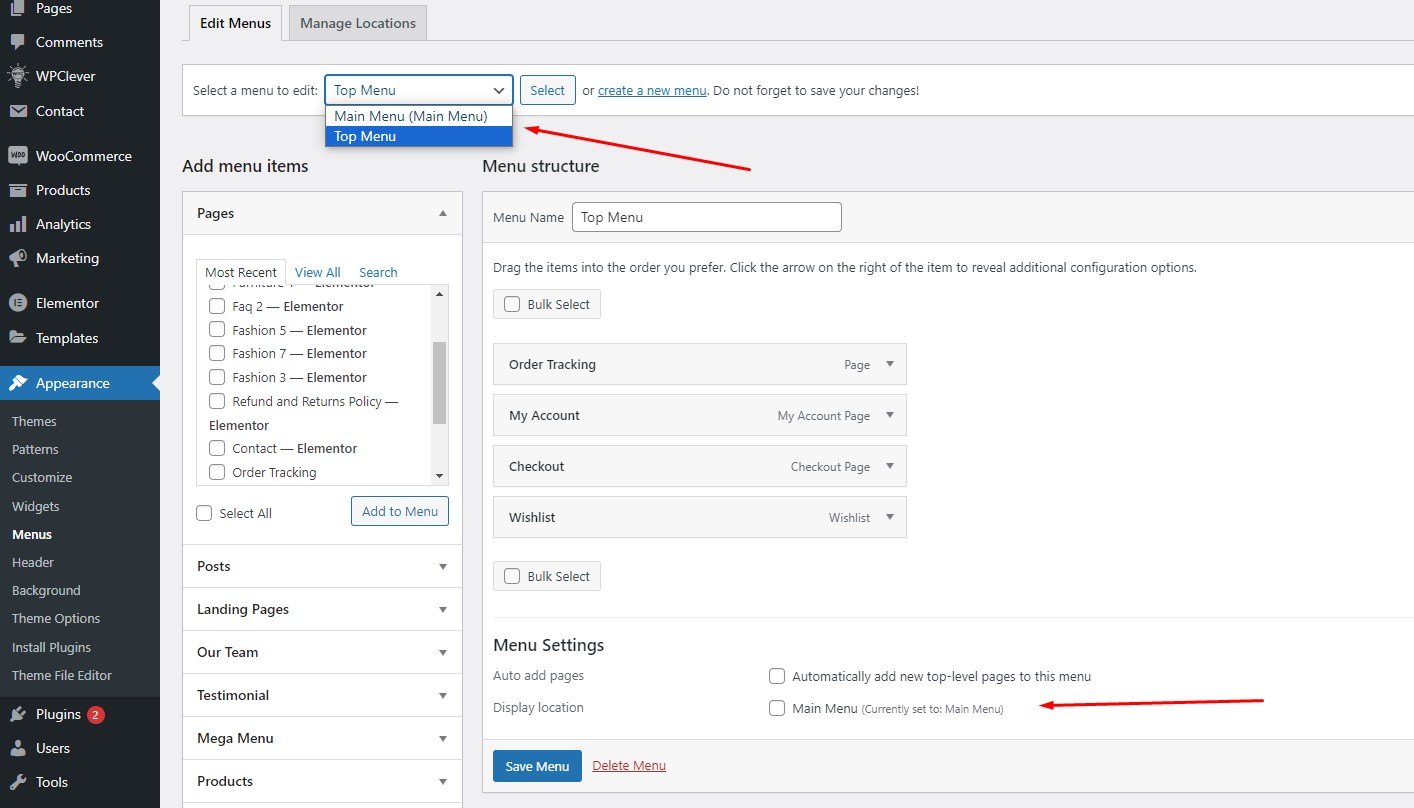Switch to the Manage Locations tab

357,23
